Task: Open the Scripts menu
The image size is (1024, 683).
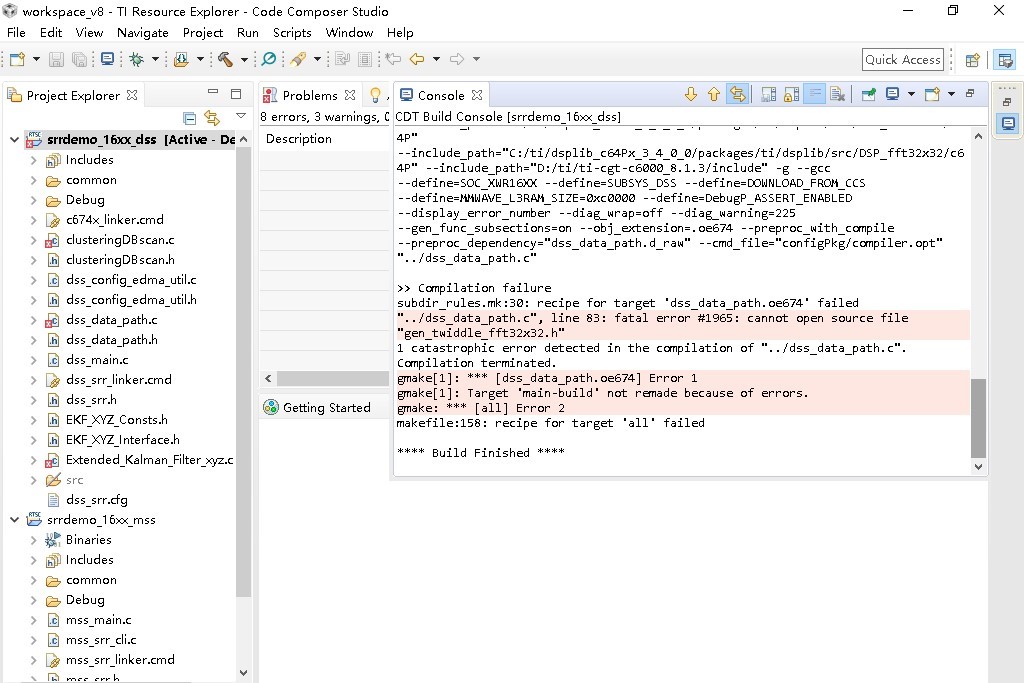Action: coord(292,33)
